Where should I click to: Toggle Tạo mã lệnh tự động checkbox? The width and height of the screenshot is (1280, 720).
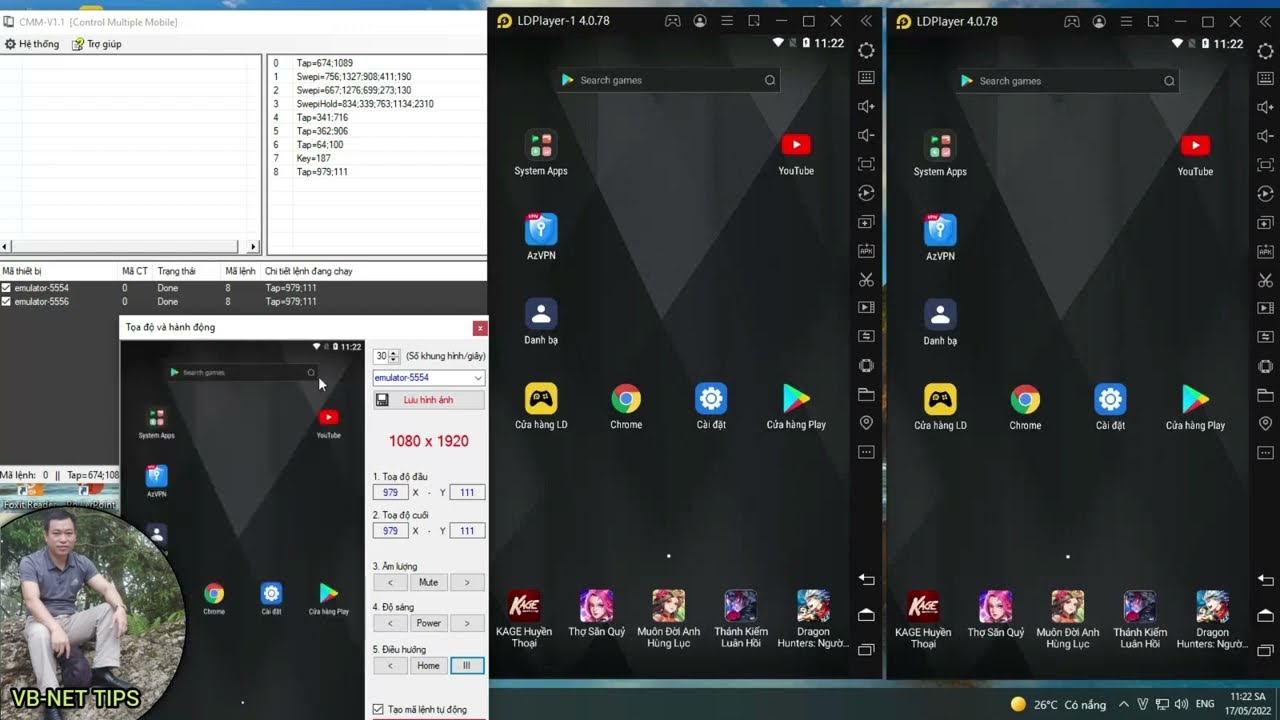click(378, 709)
